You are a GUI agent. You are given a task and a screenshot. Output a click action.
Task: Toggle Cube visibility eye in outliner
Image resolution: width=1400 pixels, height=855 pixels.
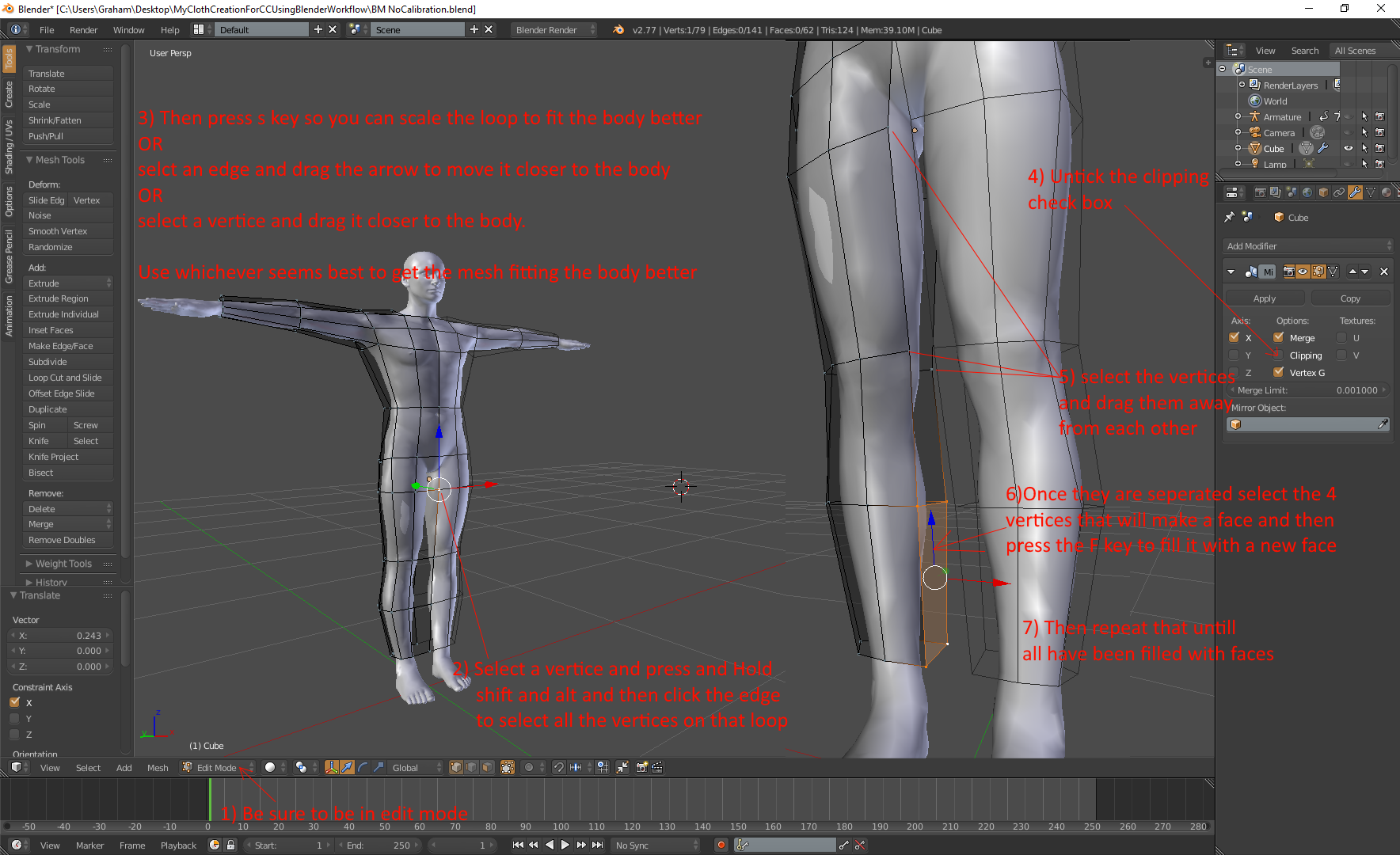(x=1349, y=148)
